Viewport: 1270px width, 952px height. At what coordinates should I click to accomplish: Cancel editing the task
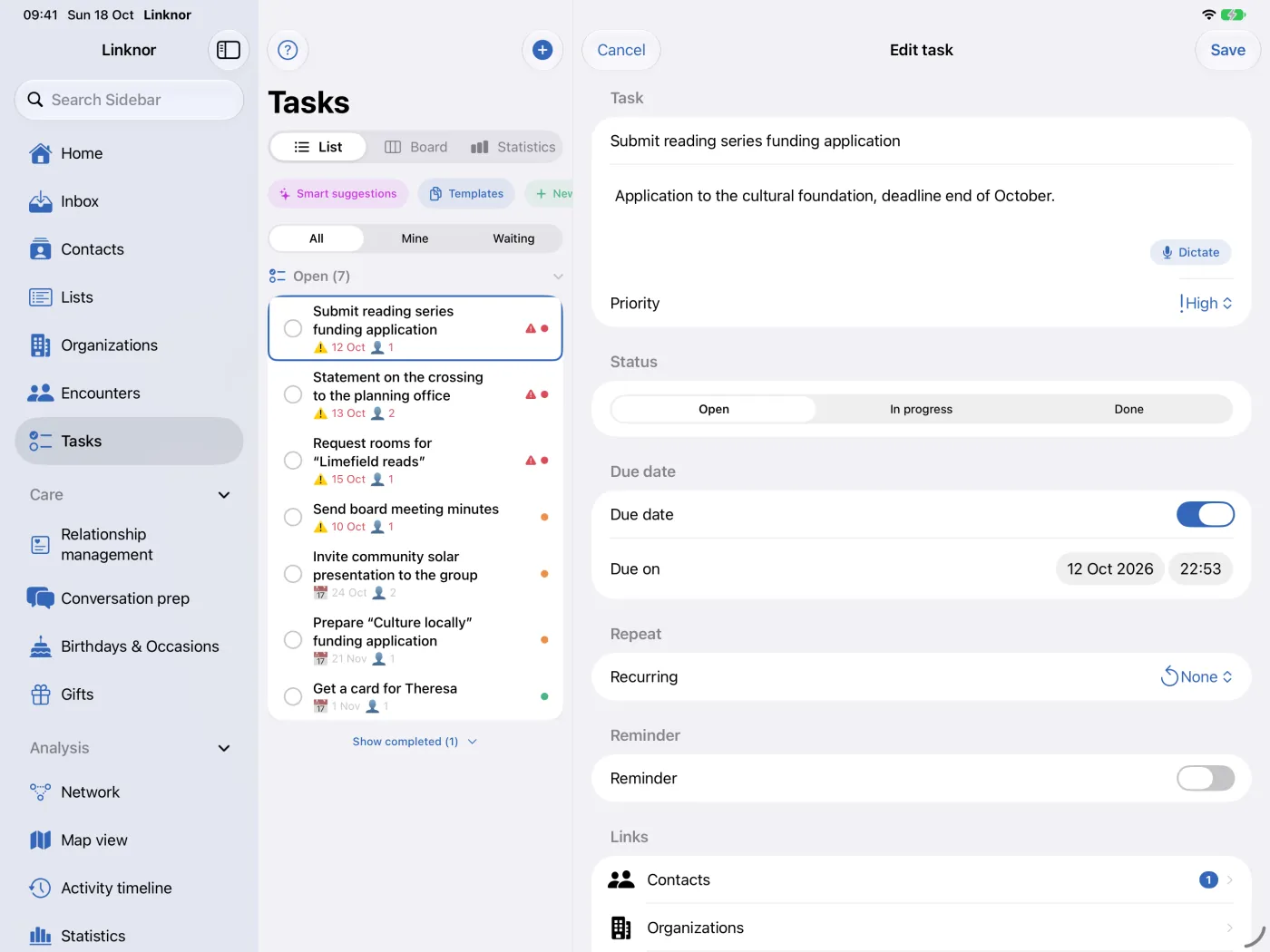(621, 50)
